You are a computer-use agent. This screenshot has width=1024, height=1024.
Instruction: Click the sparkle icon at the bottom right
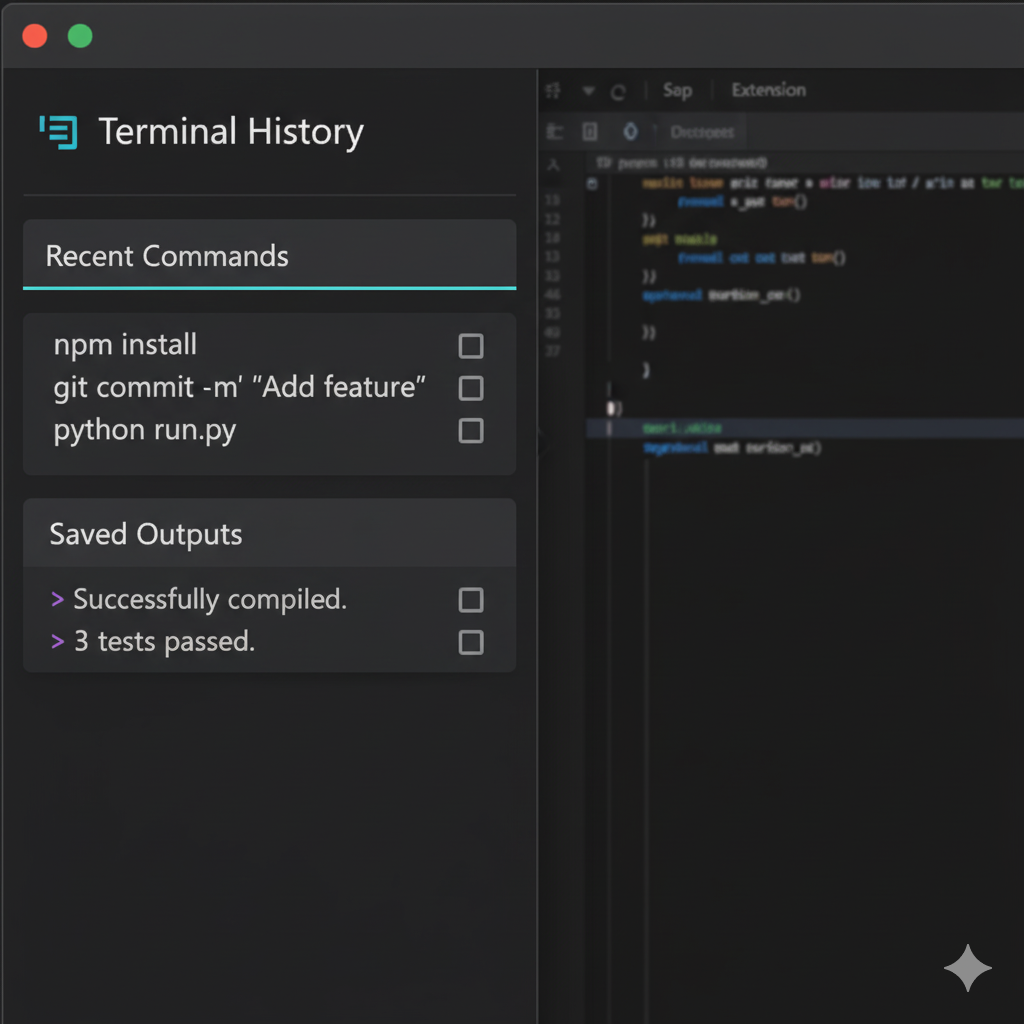point(967,968)
